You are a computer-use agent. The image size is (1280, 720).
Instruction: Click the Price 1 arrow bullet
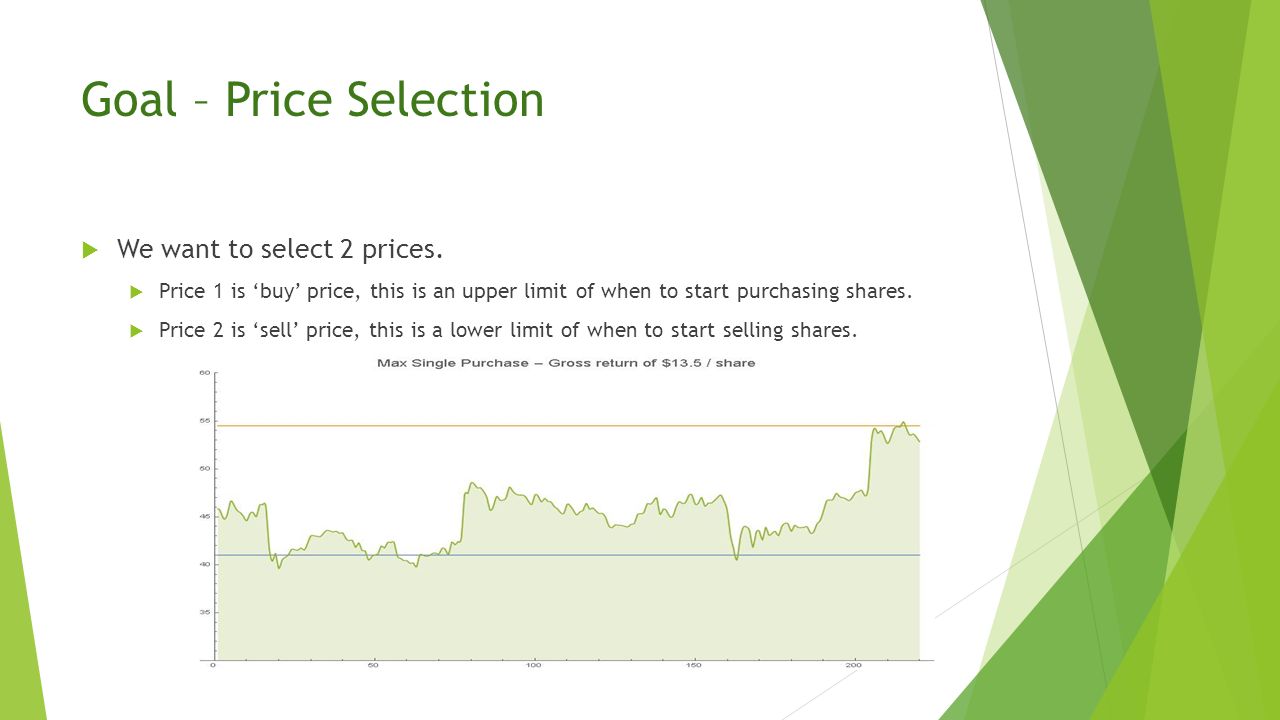[137, 292]
